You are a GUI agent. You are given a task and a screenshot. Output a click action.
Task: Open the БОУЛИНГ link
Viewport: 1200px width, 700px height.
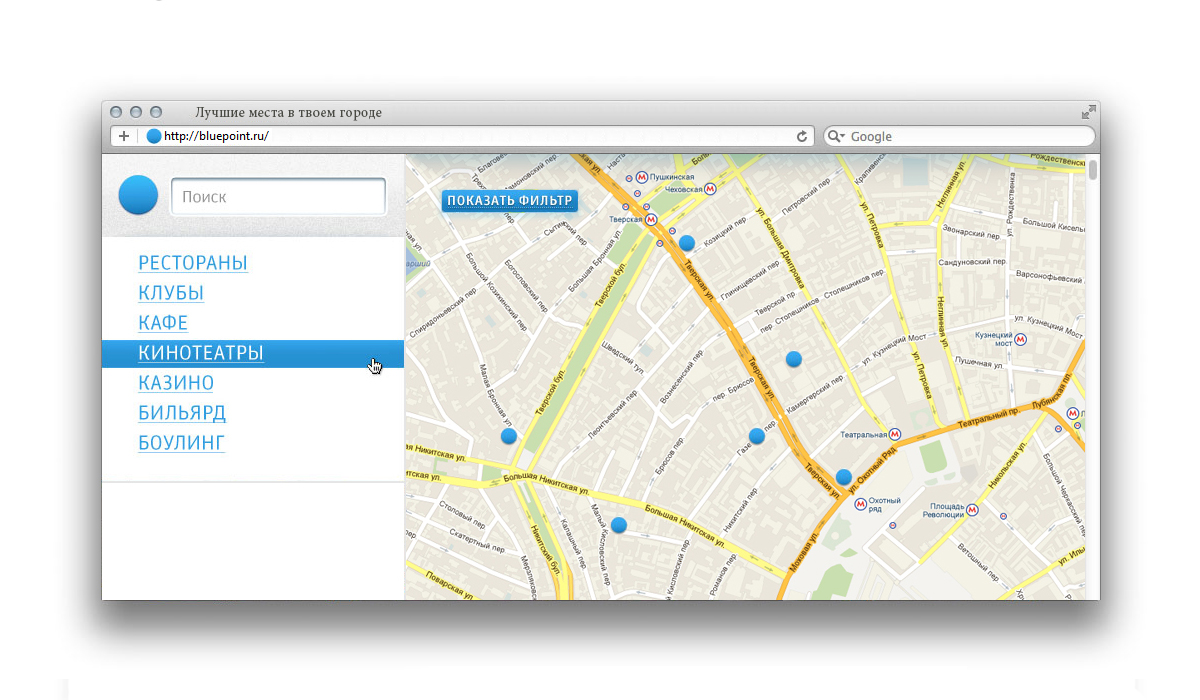click(181, 443)
